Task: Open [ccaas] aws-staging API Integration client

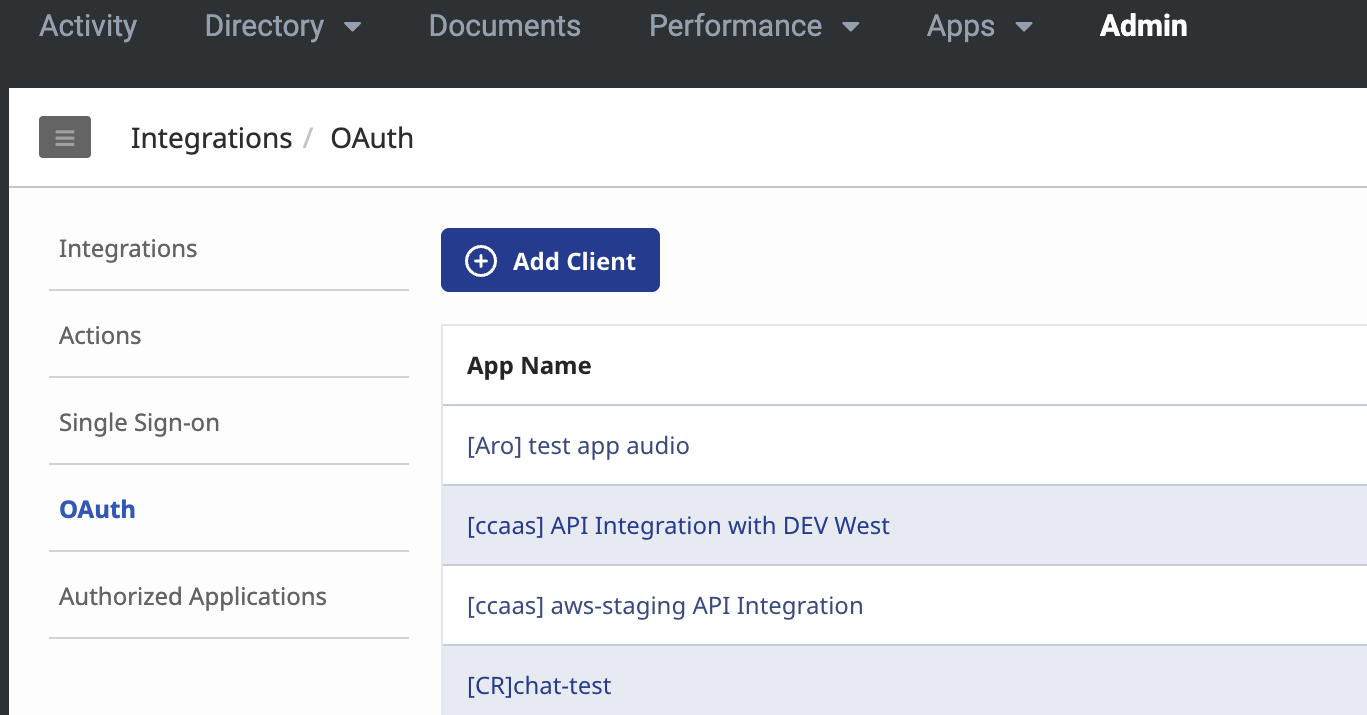Action: point(665,605)
